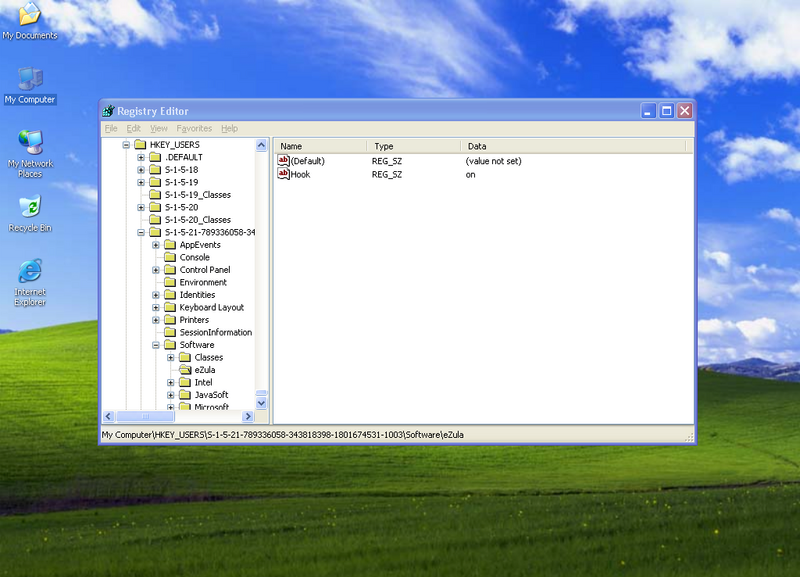800x577 pixels.
Task: Click the HKEY_USERS folder icon
Action: (x=140, y=145)
